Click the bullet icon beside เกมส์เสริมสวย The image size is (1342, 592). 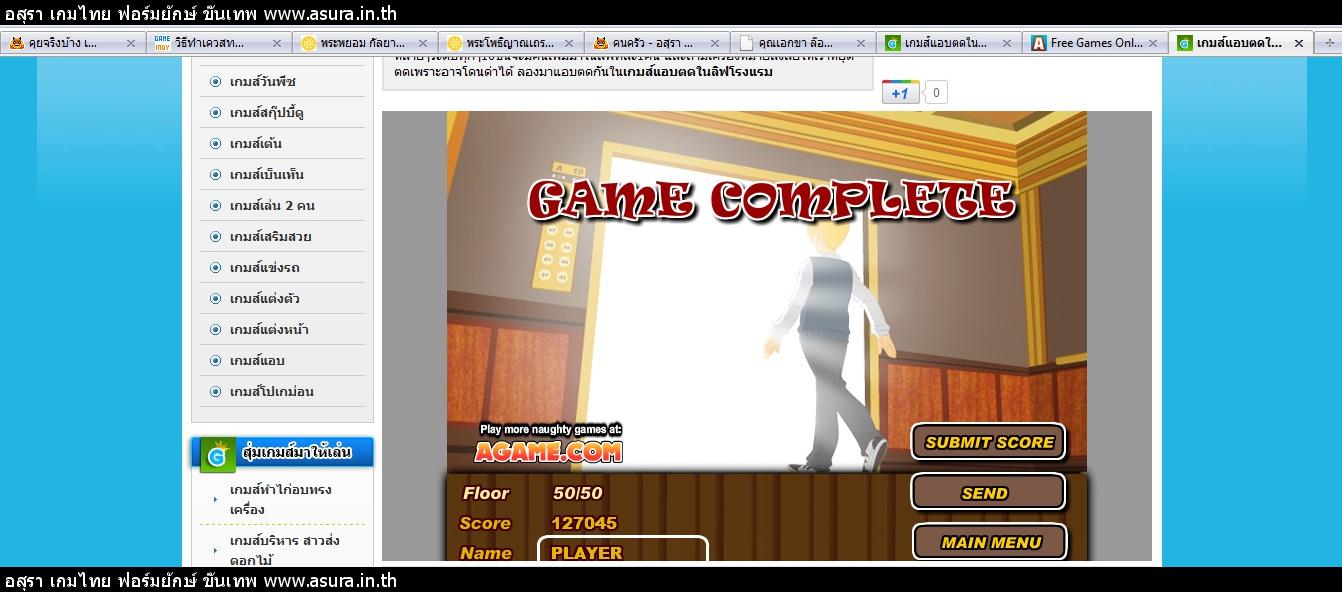[x=215, y=237]
